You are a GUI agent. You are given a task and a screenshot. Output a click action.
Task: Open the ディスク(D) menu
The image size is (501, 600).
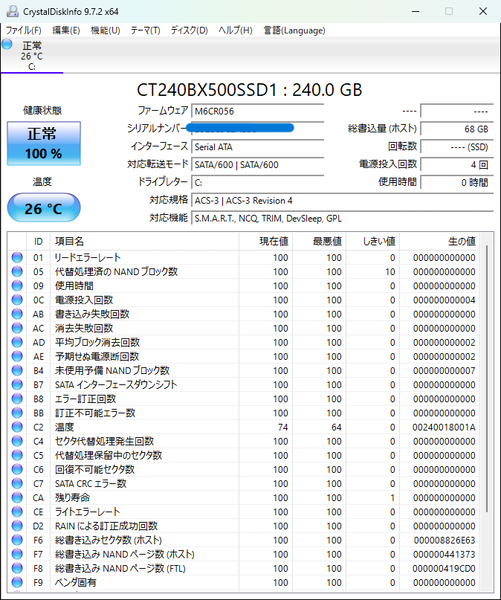189,30
